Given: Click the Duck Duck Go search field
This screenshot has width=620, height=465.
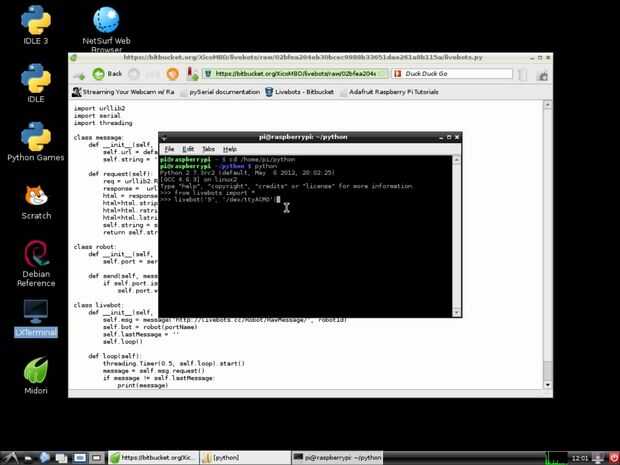Looking at the screenshot, I should [452, 74].
